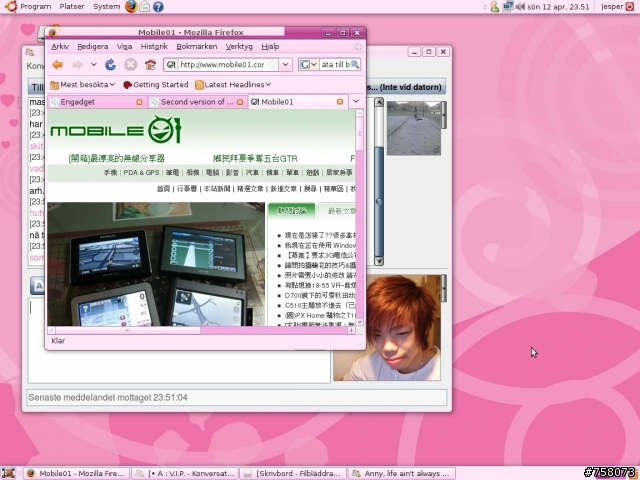Click the search magnifier icon

(355, 64)
